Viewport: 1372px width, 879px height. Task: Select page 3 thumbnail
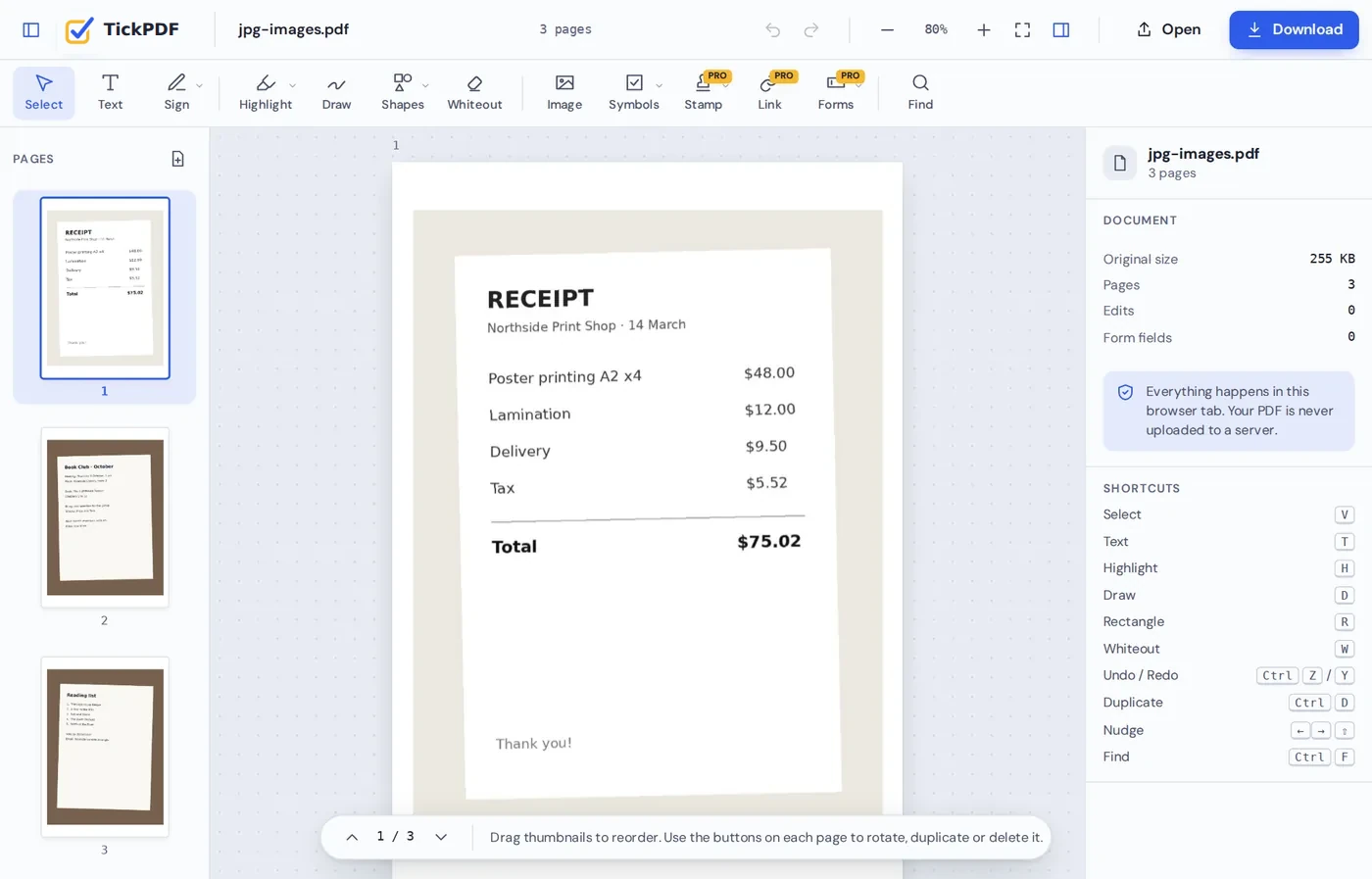105,747
